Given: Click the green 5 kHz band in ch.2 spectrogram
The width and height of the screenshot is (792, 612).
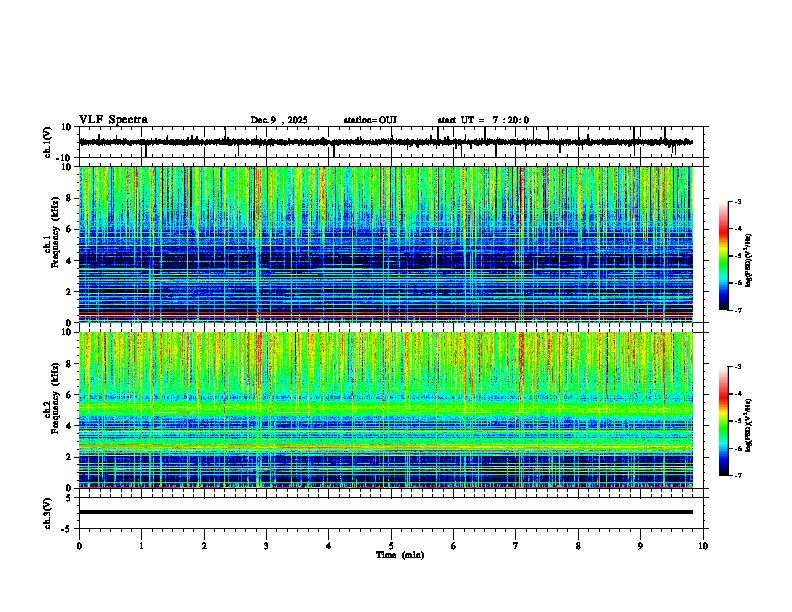Looking at the screenshot, I should 386,408.
